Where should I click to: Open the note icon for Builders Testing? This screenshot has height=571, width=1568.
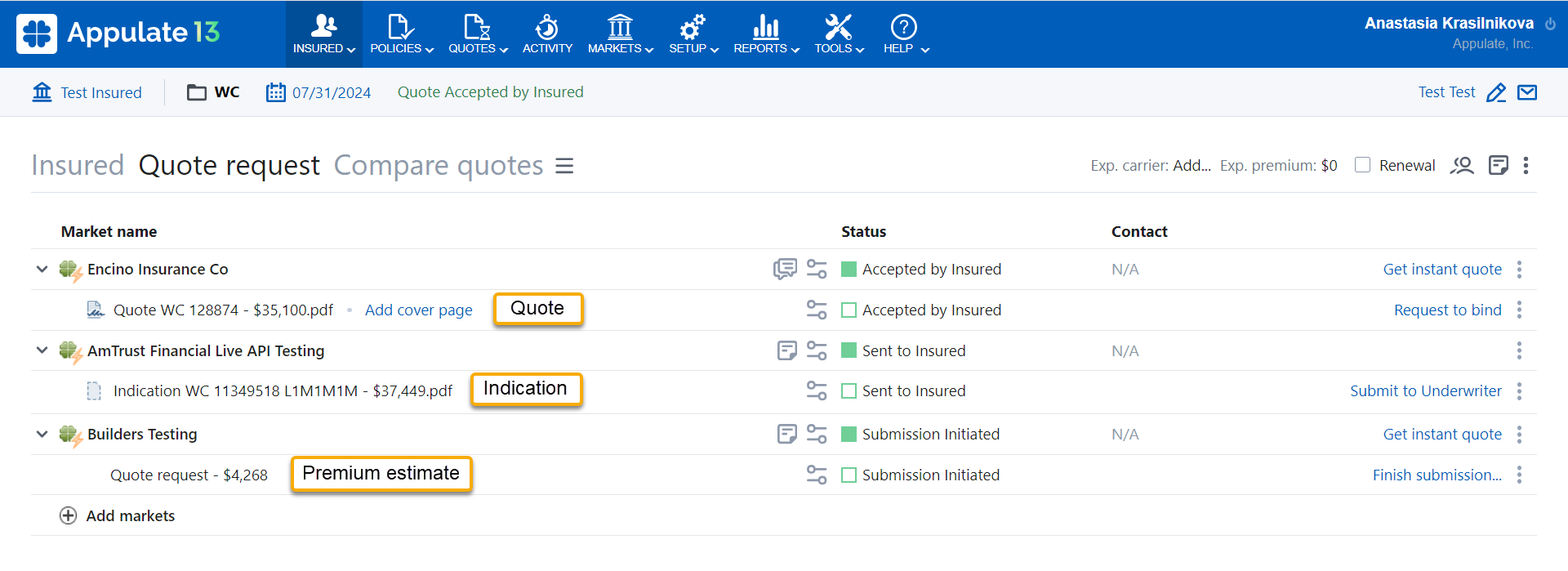pyautogui.click(x=786, y=434)
